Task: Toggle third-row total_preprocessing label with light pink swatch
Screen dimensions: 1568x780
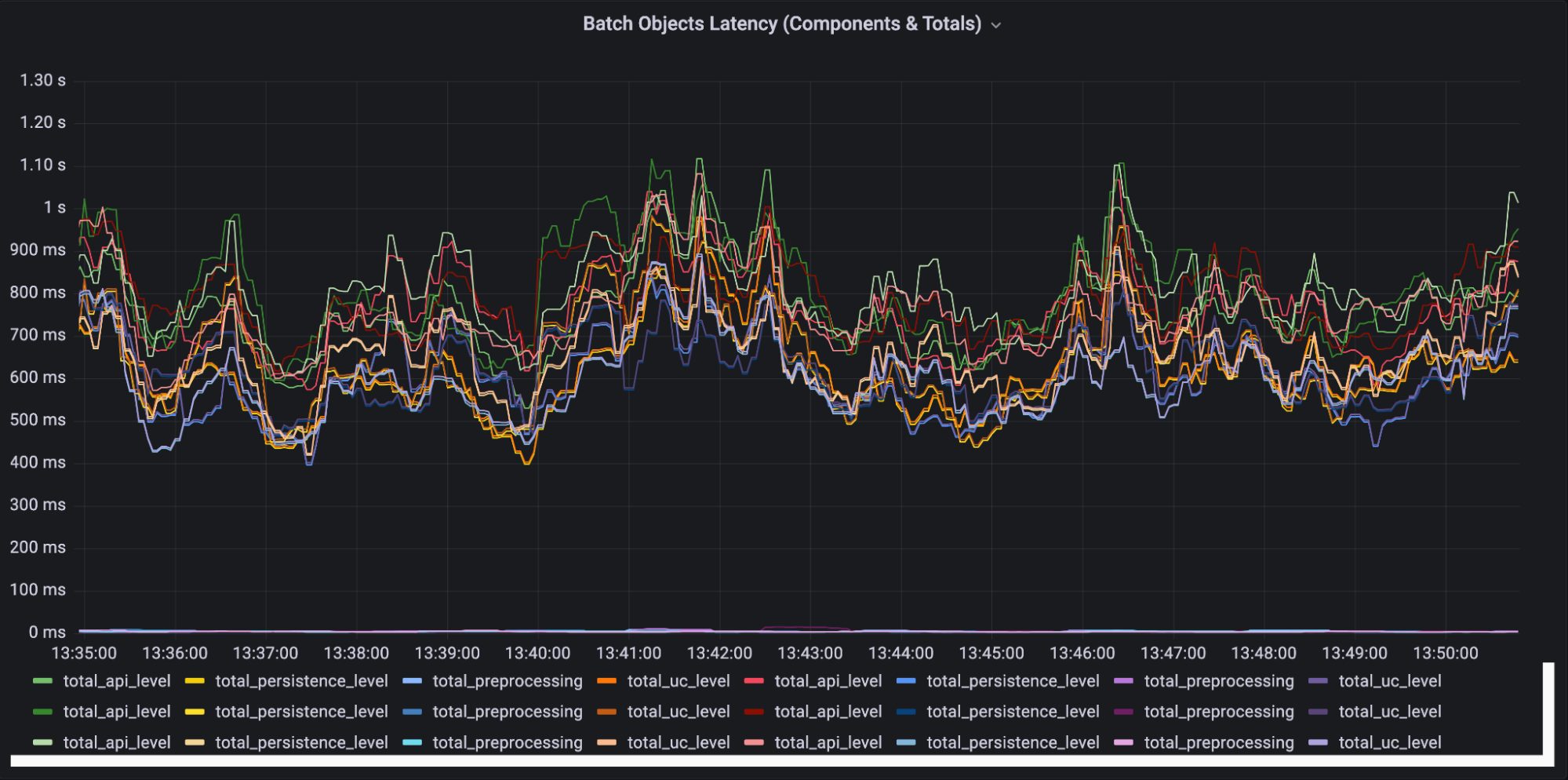Action: click(1218, 742)
